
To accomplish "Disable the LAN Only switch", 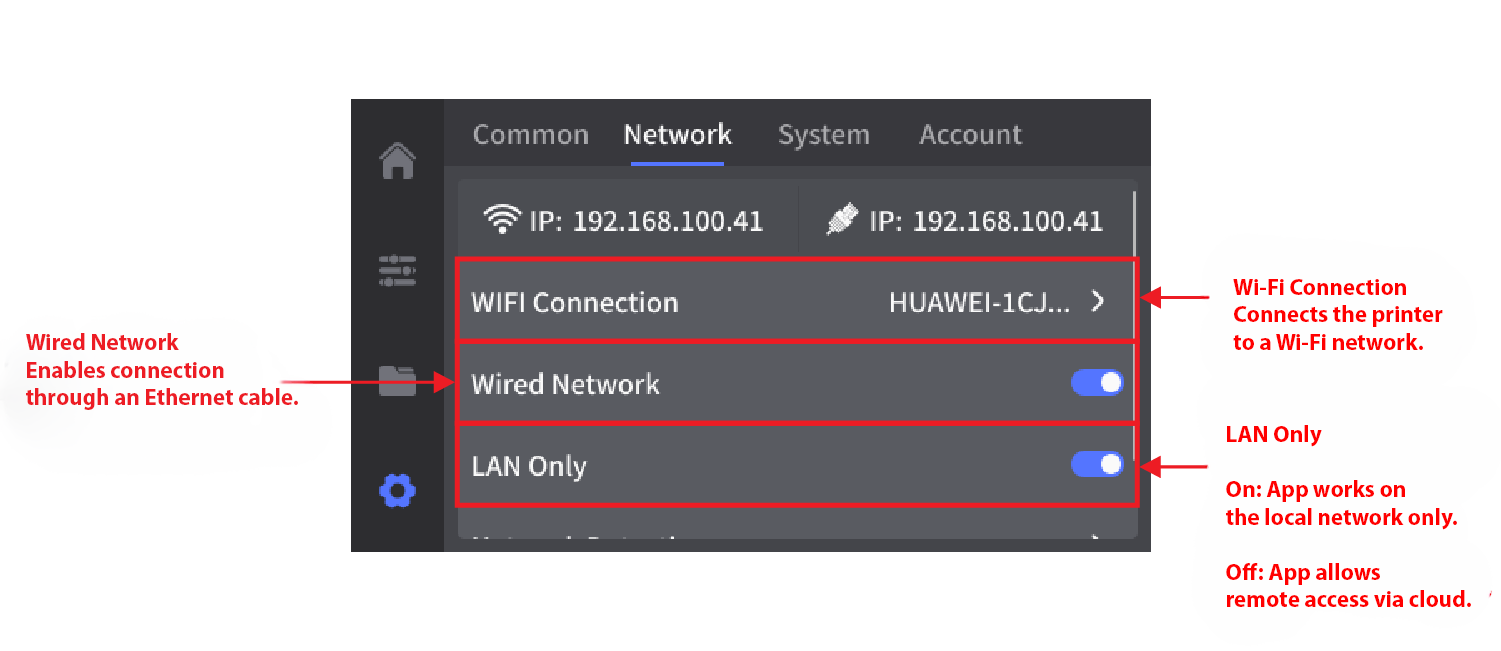I will (1096, 464).
